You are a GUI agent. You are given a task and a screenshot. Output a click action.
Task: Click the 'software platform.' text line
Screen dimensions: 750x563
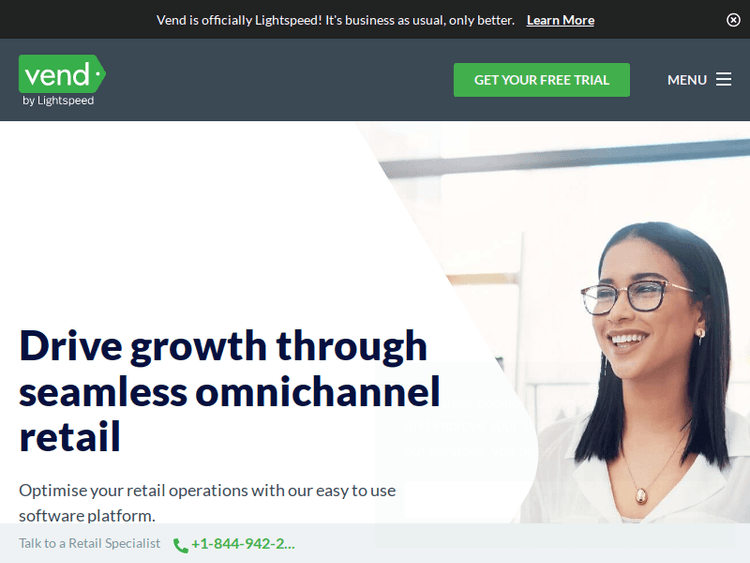click(x=87, y=516)
